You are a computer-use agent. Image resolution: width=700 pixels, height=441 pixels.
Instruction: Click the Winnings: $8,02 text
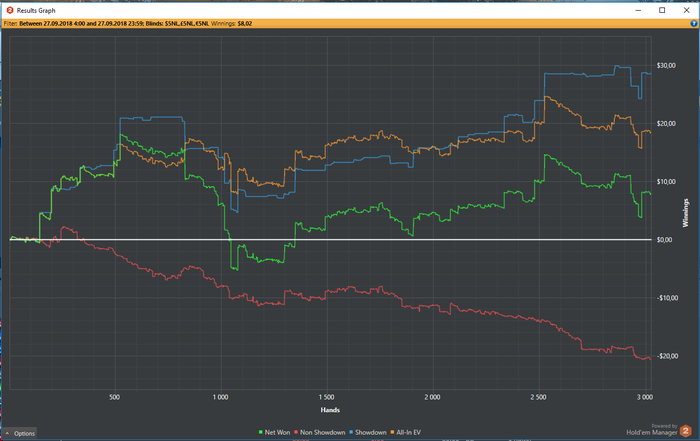click(x=231, y=24)
